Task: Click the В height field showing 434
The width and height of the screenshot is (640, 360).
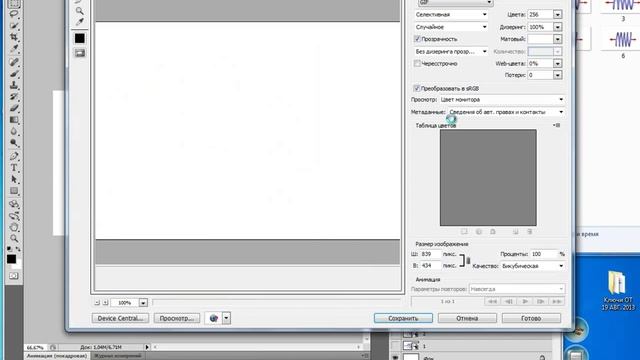Action: [x=431, y=266]
